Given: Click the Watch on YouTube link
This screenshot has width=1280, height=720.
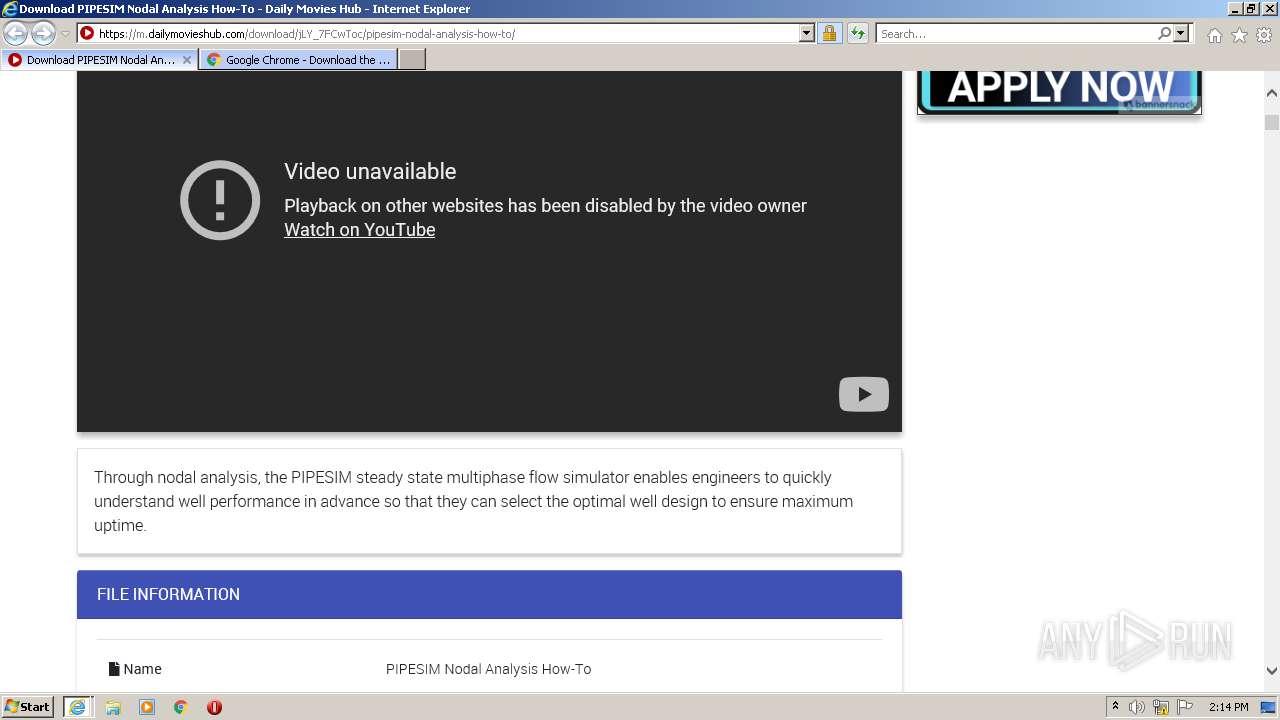Looking at the screenshot, I should point(359,230).
